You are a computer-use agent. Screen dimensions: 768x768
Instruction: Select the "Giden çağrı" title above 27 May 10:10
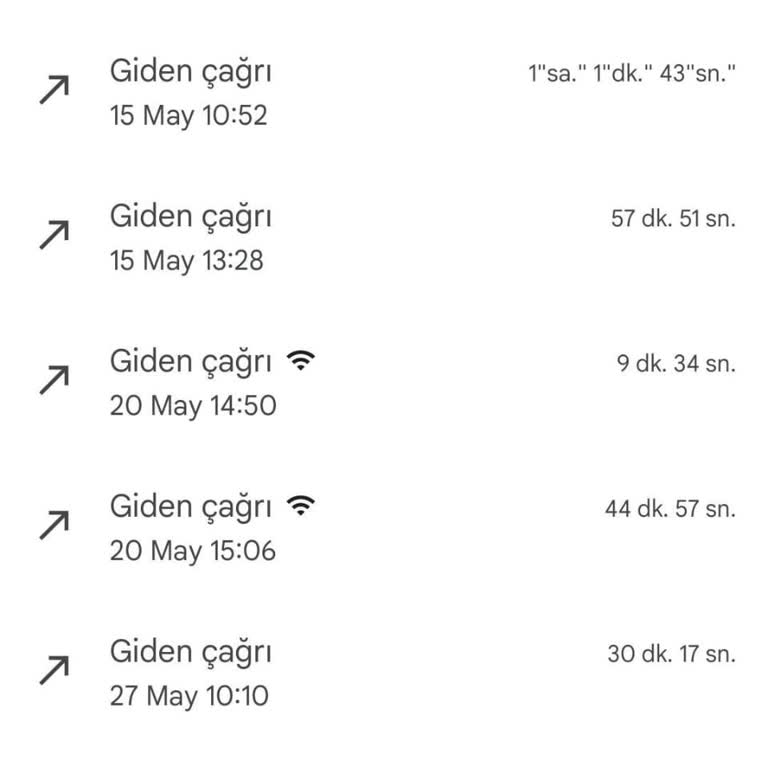[190, 651]
